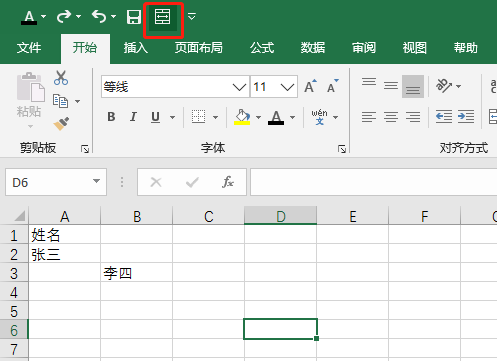Click the Center horizontal align icon
Viewport: 497px width, 361px height.
(x=391, y=117)
